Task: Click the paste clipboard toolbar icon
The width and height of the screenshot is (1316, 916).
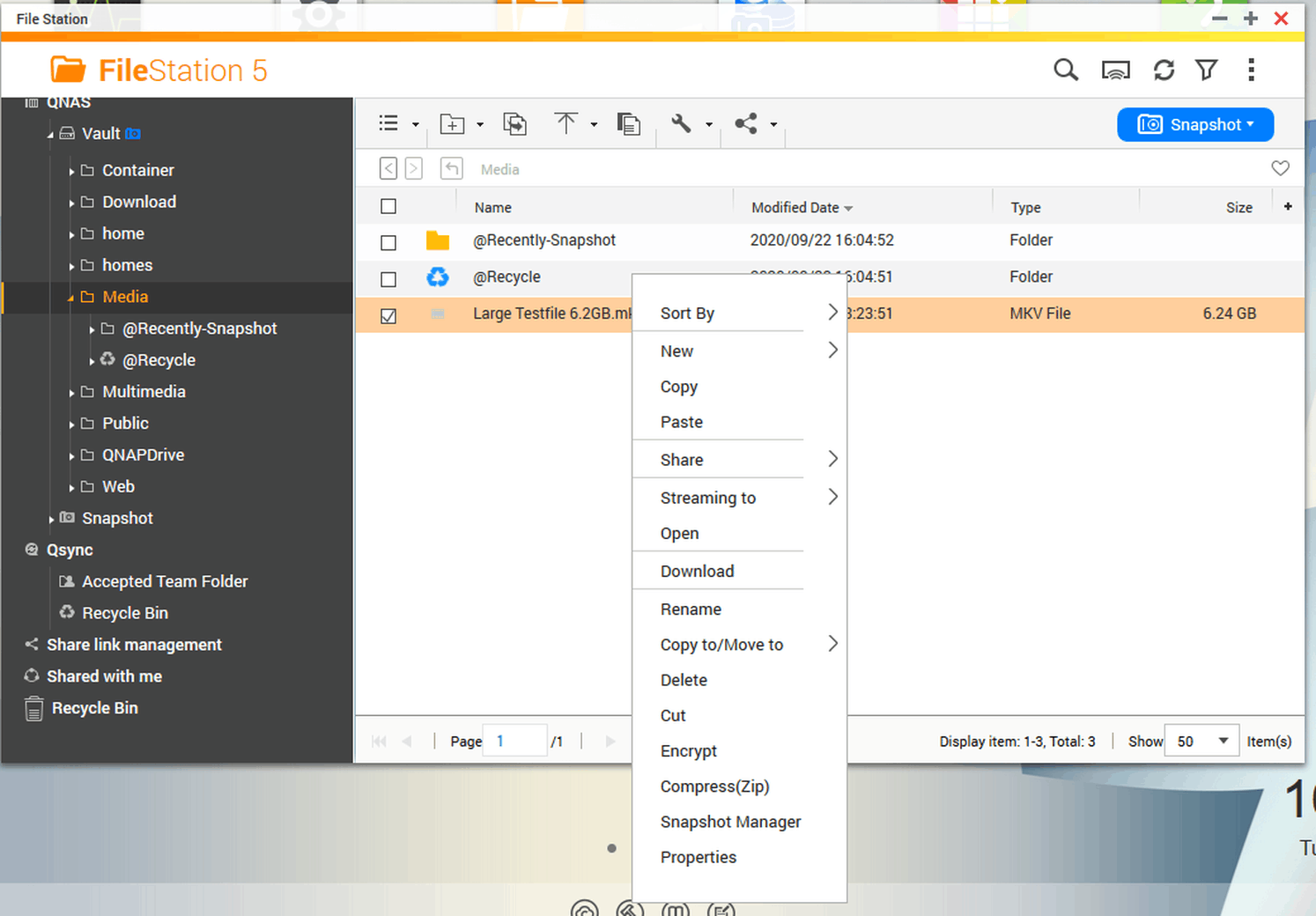Action: tap(628, 124)
